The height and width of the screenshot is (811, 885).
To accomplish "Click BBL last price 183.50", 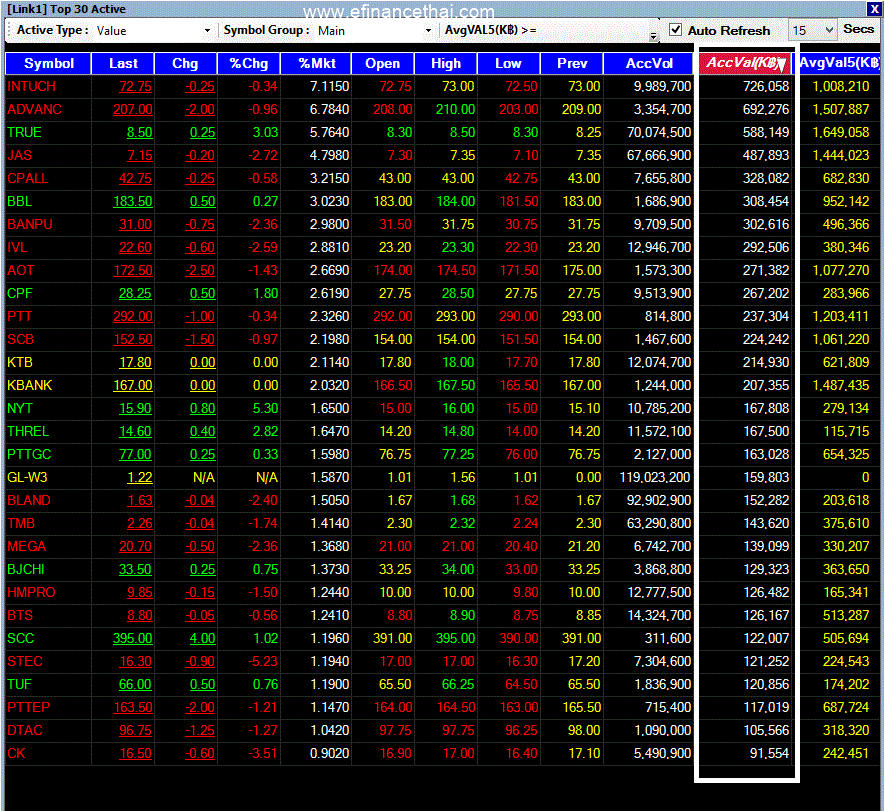I will point(133,201).
